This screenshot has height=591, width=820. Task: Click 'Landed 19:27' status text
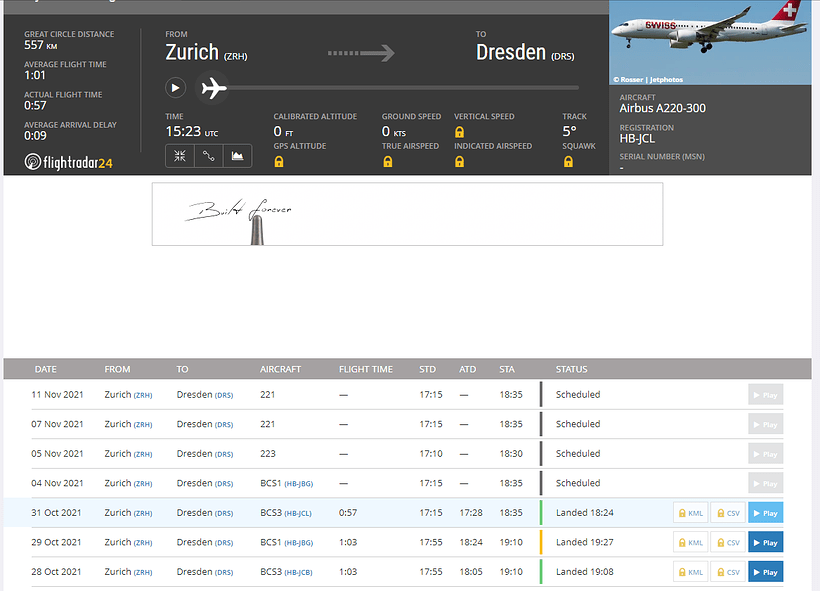(585, 542)
